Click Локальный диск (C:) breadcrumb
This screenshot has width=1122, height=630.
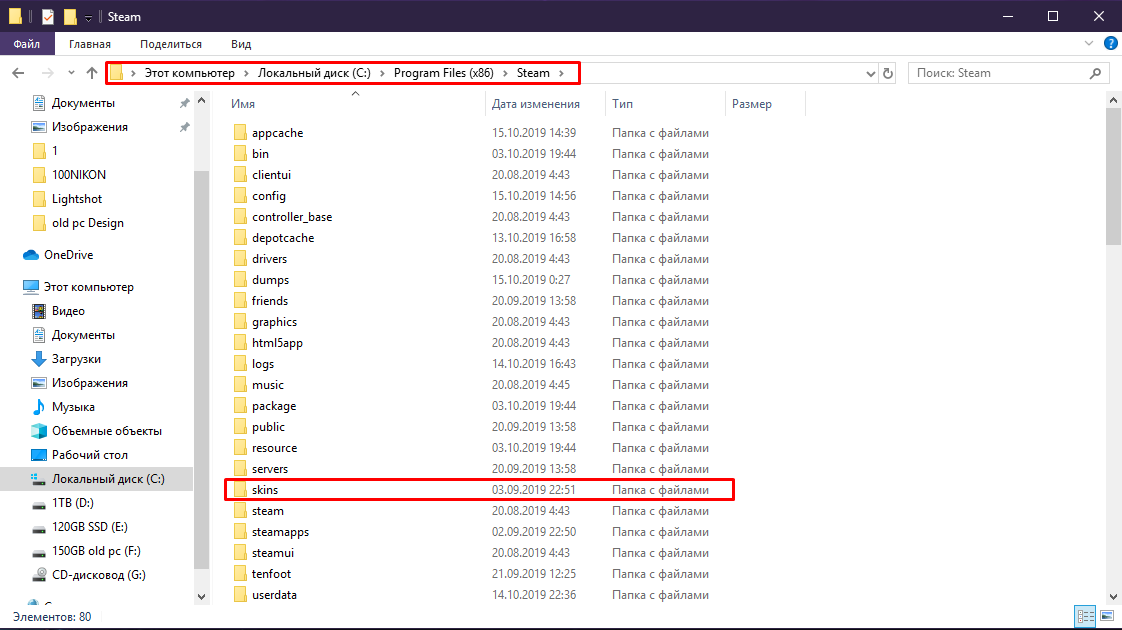point(314,73)
